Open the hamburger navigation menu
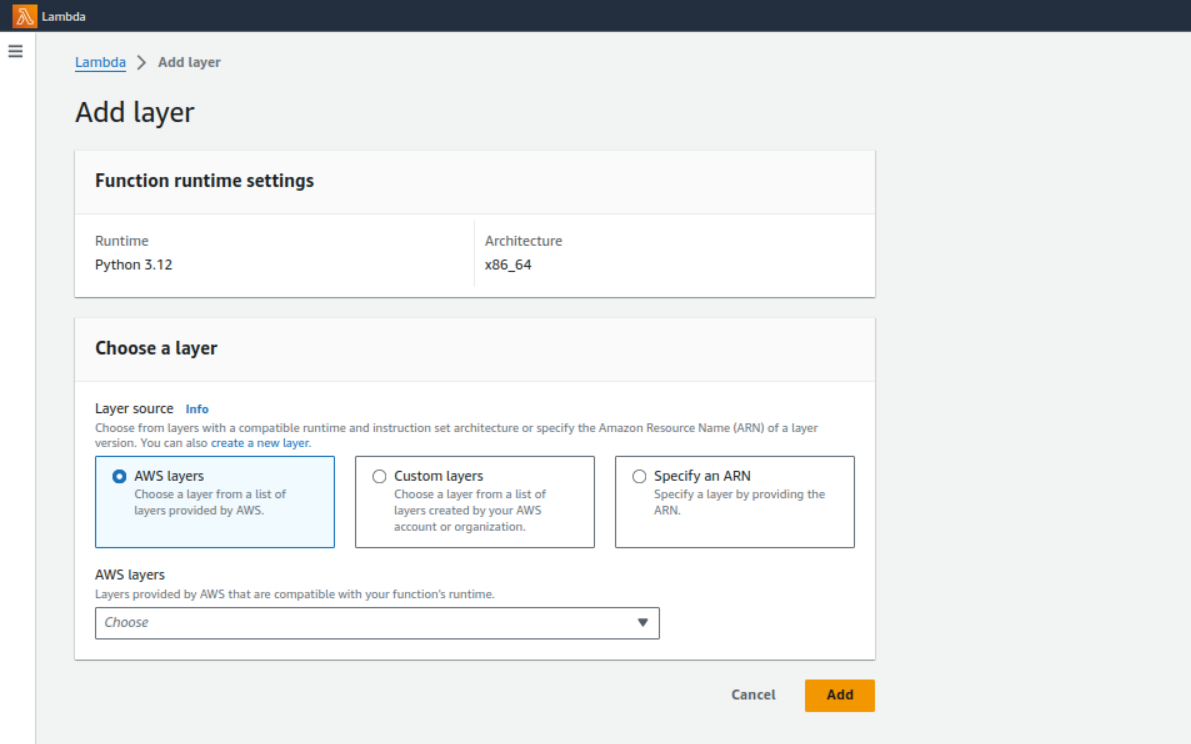The image size is (1191, 744). (x=16, y=51)
